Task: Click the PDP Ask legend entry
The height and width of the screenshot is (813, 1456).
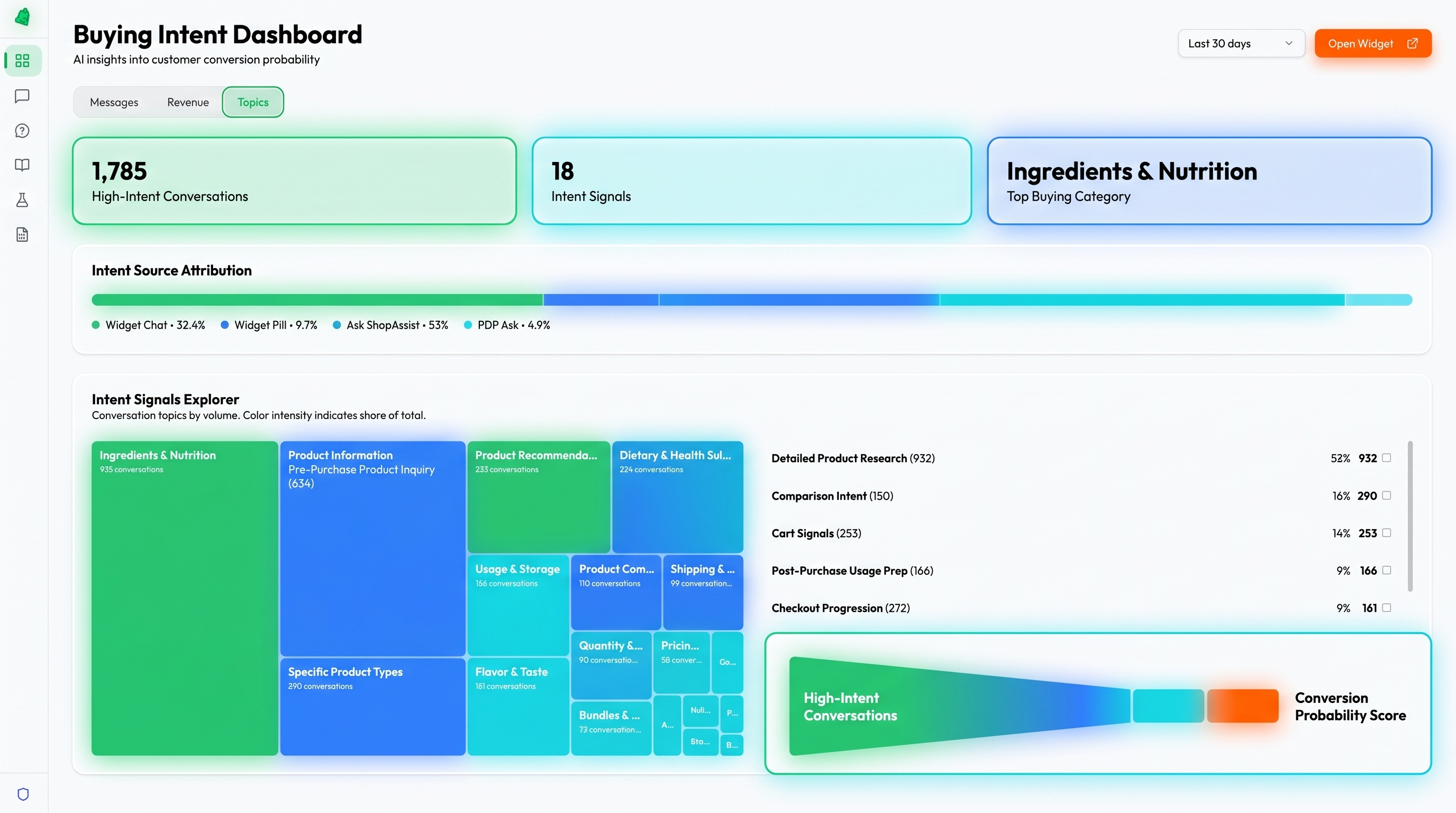Action: point(507,325)
